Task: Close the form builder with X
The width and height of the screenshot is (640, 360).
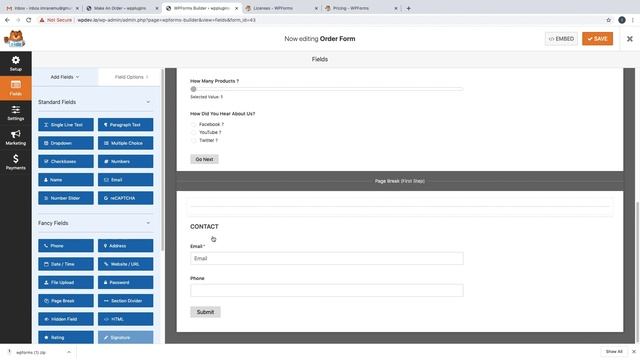Action: [x=629, y=39]
